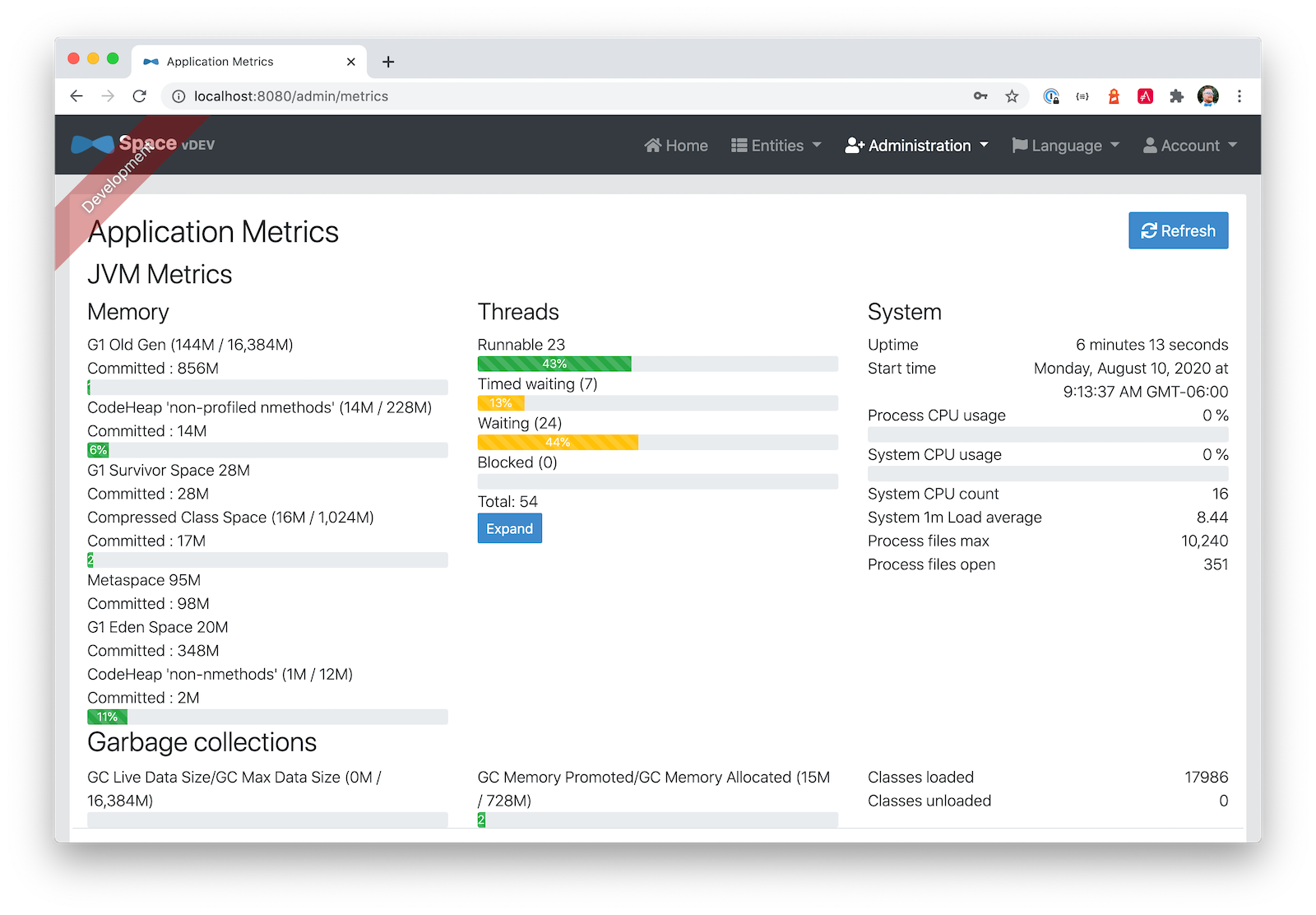
Task: Open the Language dropdown menu
Action: (x=1066, y=146)
